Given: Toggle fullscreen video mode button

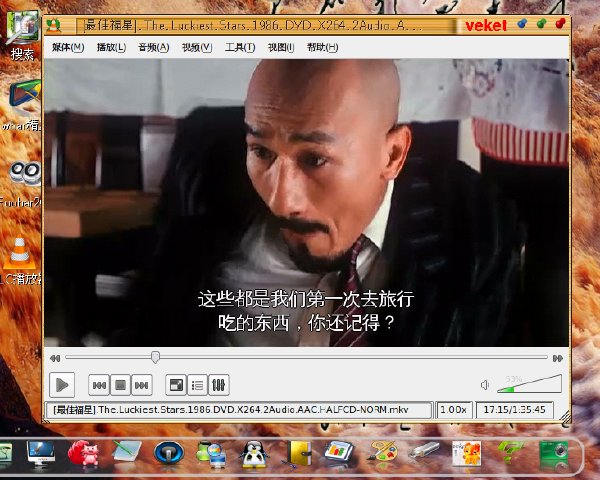Looking at the screenshot, I should [x=176, y=385].
